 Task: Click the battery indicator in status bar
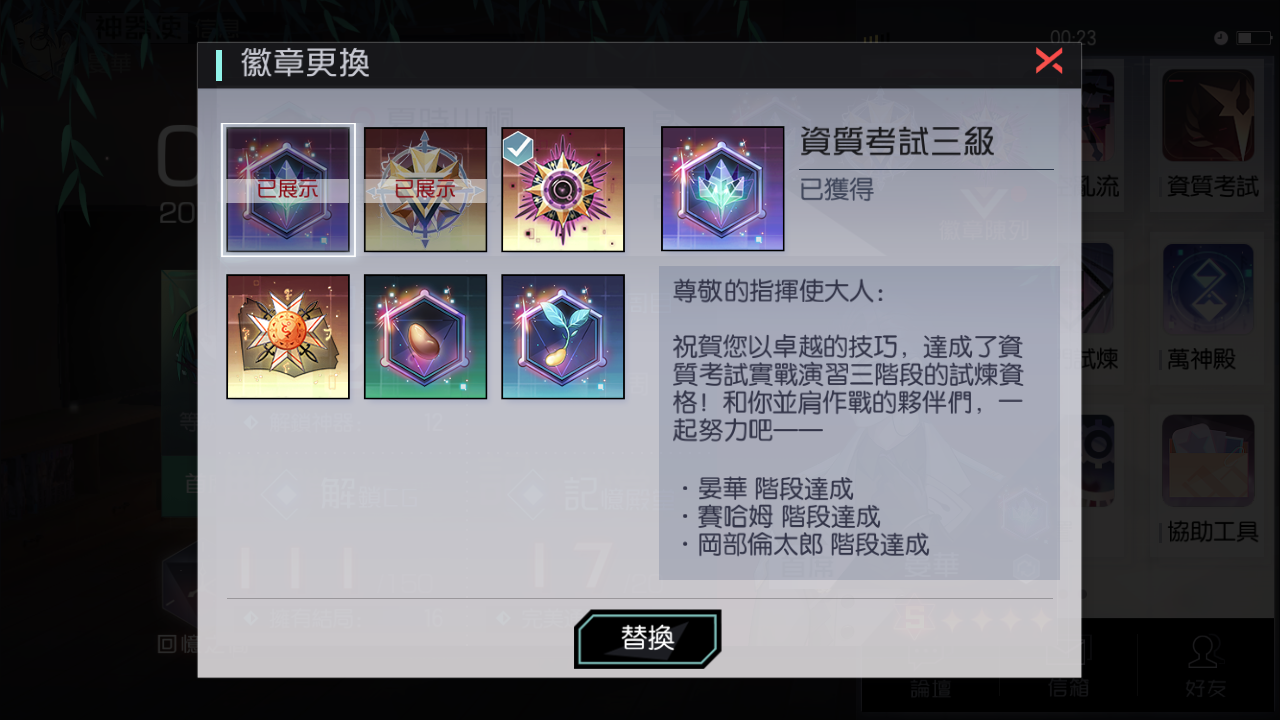[x=1253, y=38]
